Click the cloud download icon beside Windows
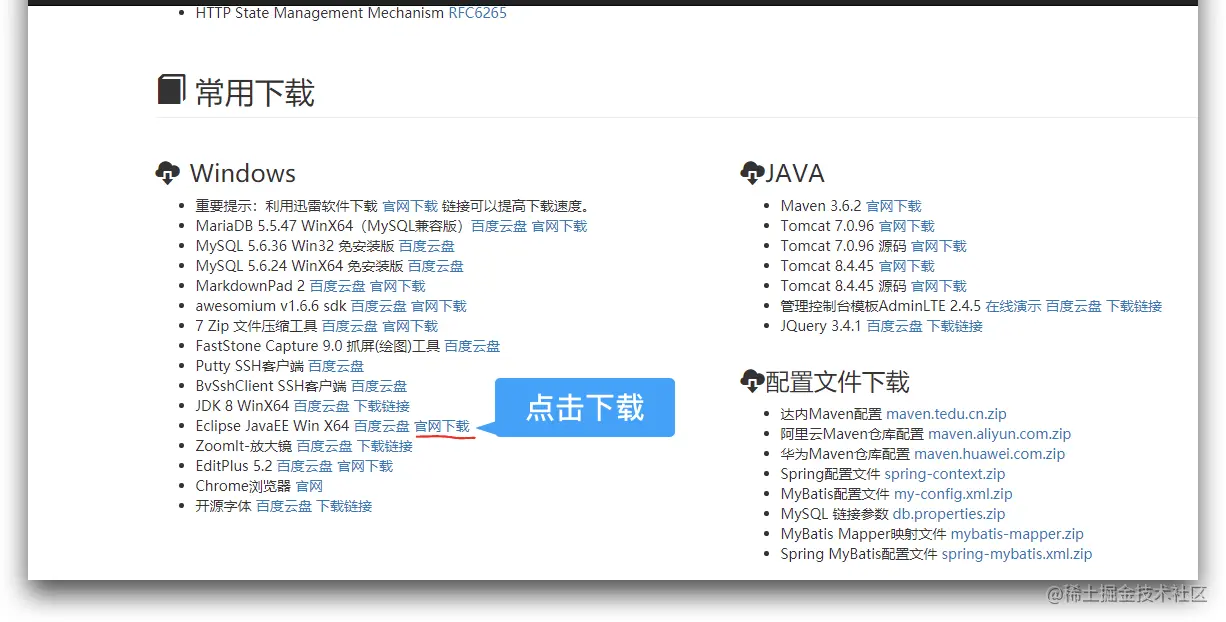 coord(168,173)
